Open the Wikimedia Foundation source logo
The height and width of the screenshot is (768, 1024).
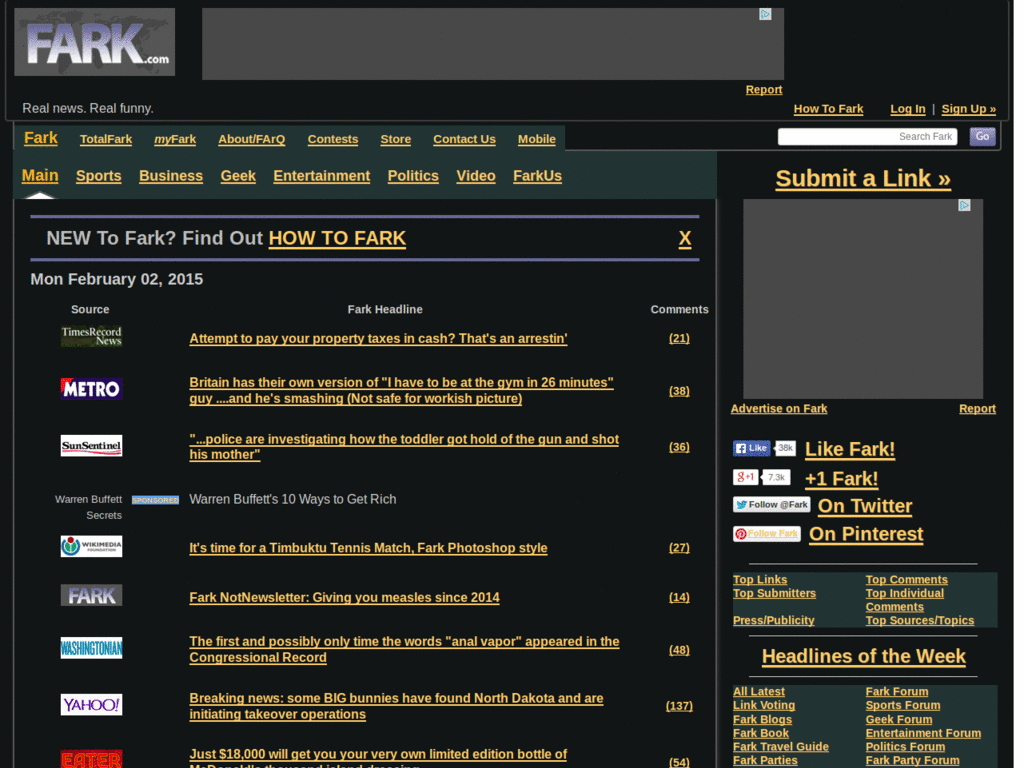click(91, 546)
